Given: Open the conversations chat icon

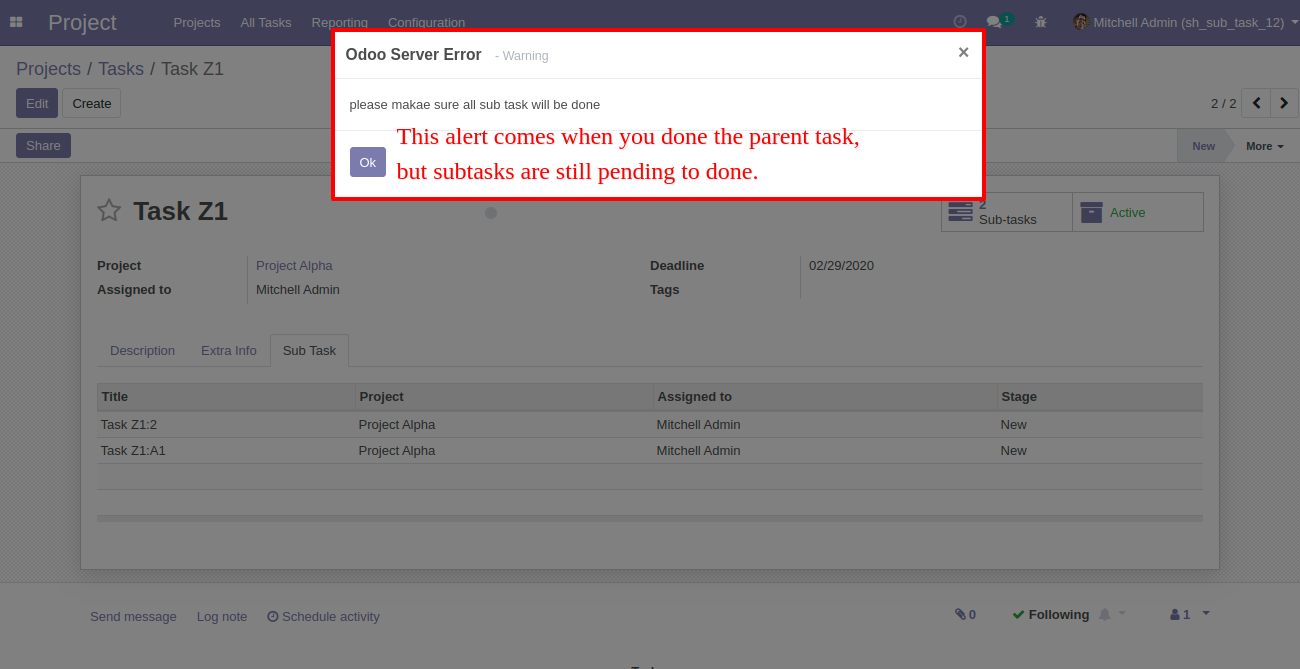Looking at the screenshot, I should pos(994,21).
